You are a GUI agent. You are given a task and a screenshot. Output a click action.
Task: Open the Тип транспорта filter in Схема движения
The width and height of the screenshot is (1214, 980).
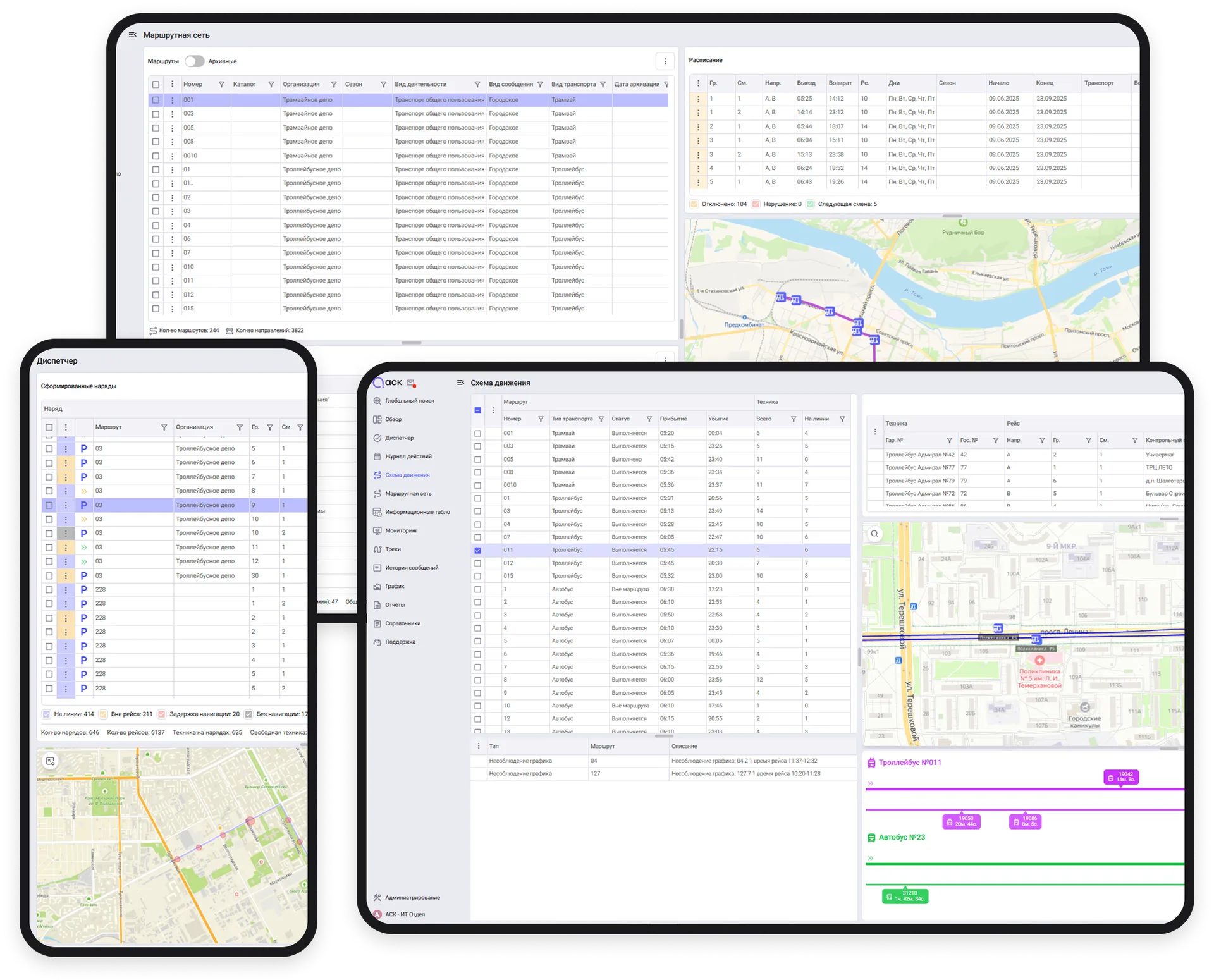click(601, 419)
